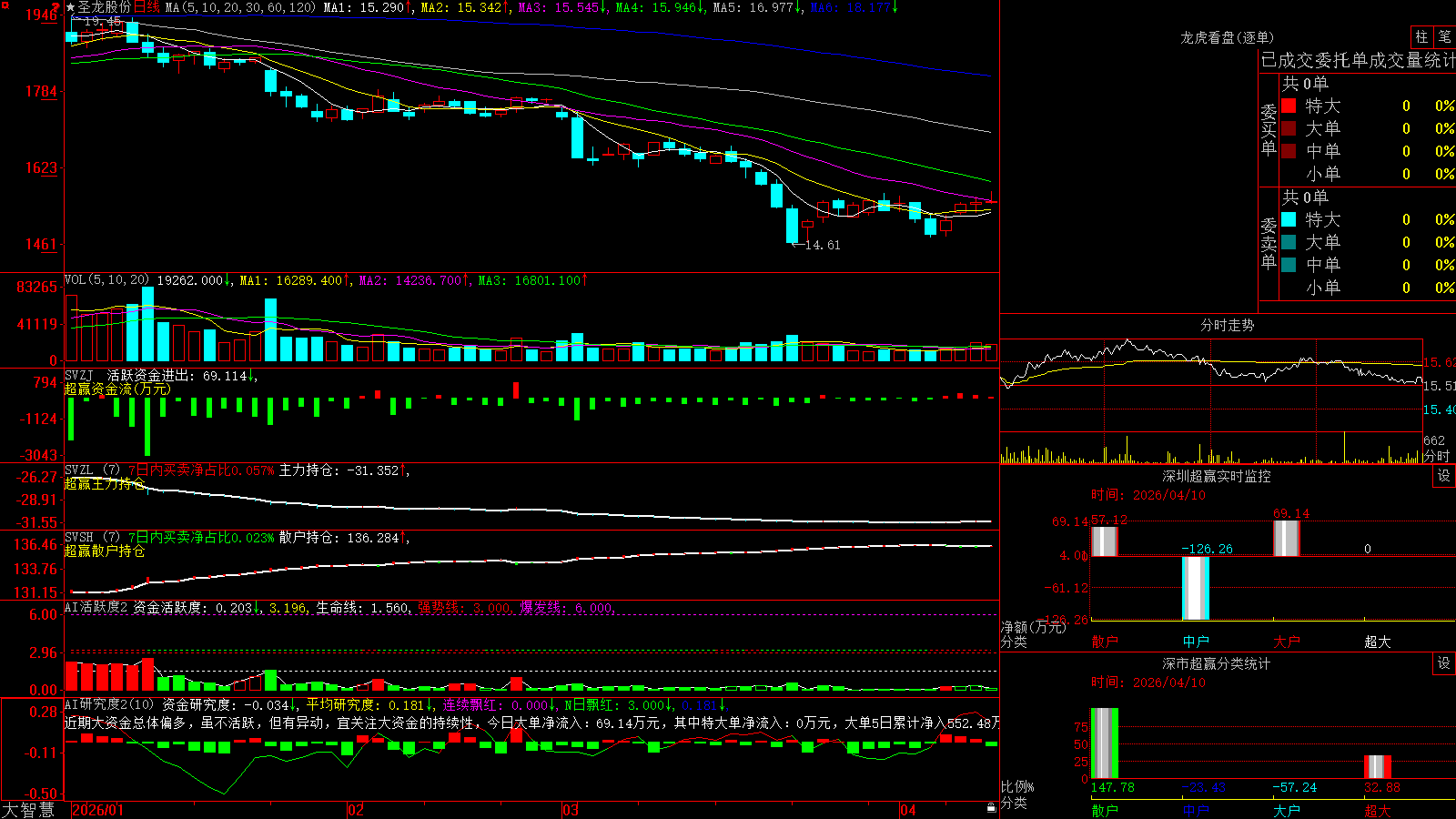The image size is (1456, 819).
Task: Click 中户 negative bar -126.26
Action: [1196, 588]
